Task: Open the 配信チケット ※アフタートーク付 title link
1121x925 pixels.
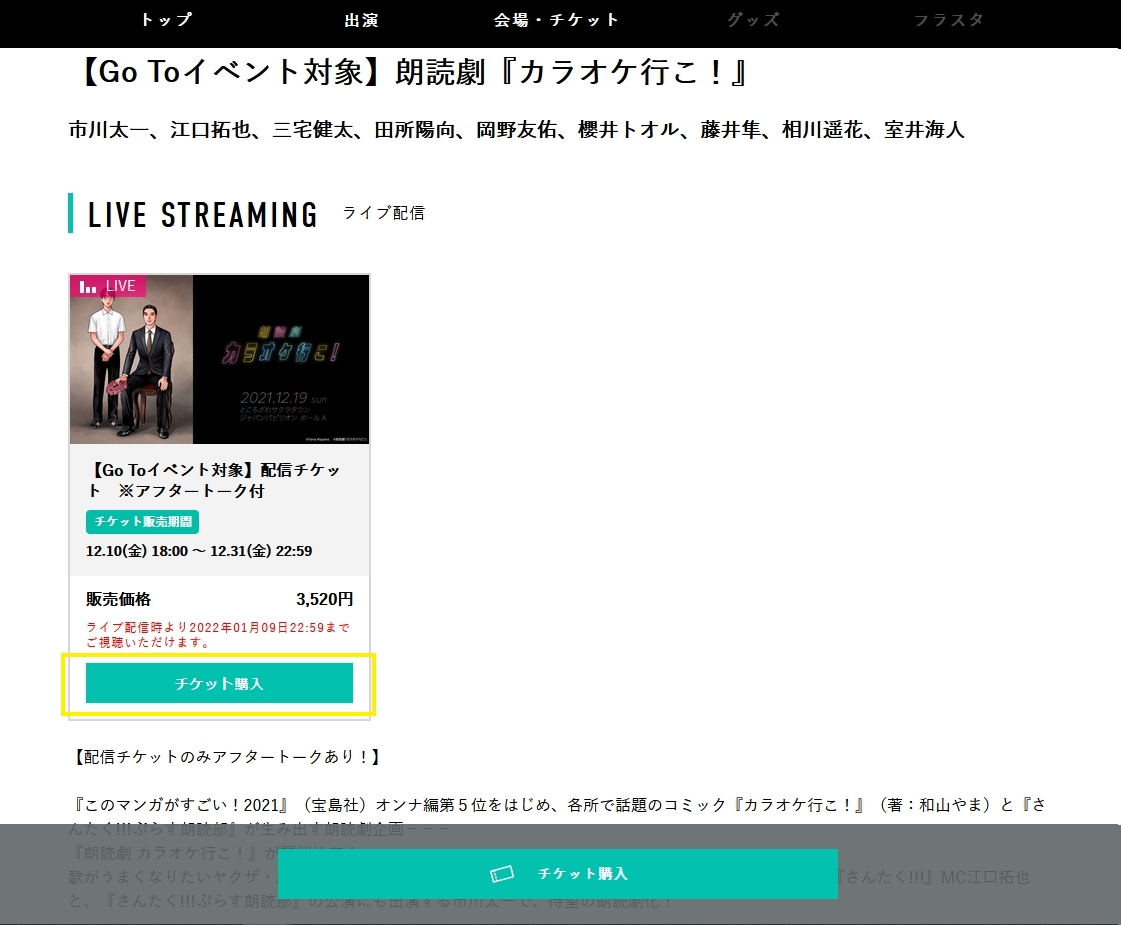Action: click(214, 480)
